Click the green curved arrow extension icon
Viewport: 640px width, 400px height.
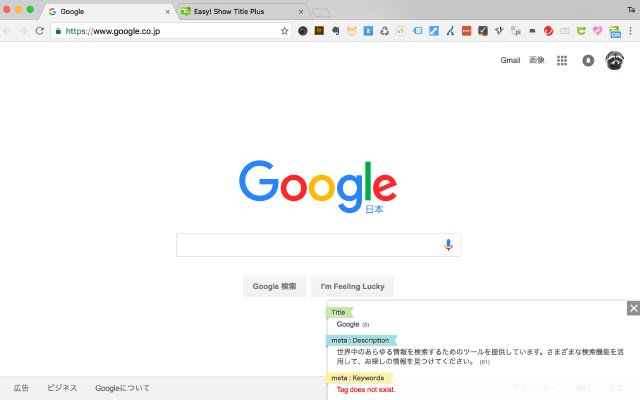pyautogui.click(x=581, y=31)
